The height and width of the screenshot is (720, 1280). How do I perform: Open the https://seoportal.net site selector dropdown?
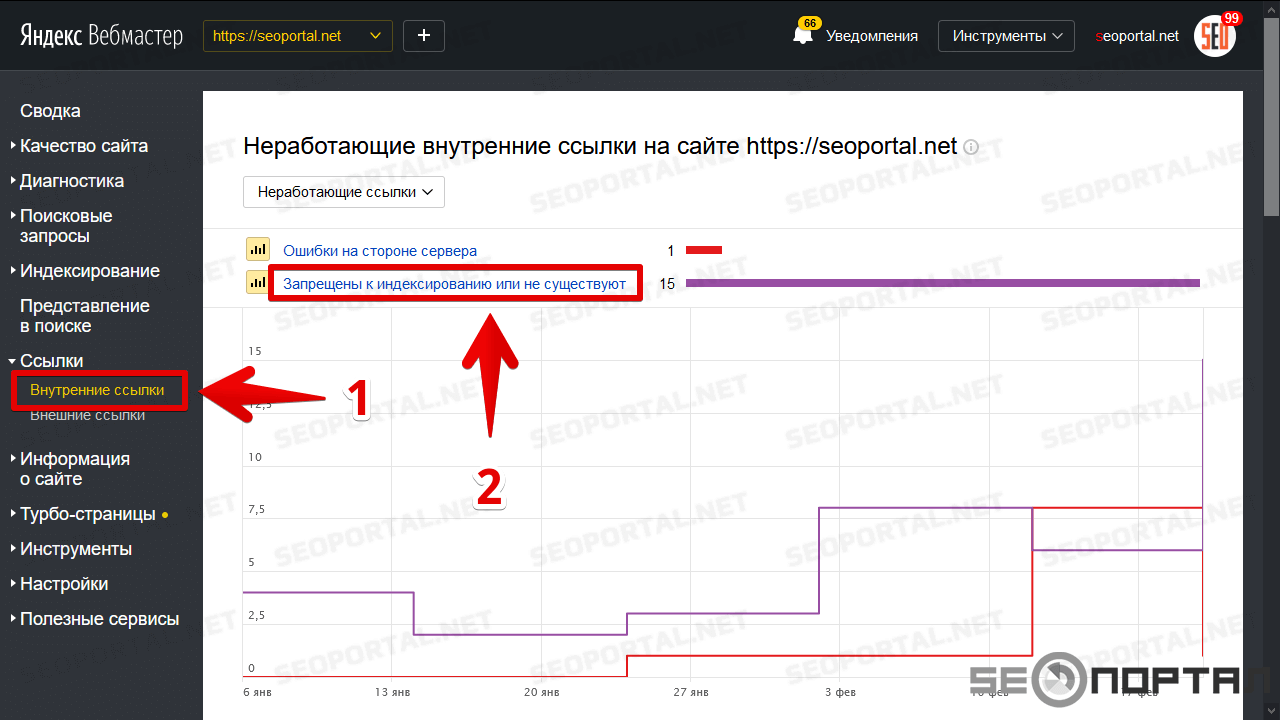point(297,36)
